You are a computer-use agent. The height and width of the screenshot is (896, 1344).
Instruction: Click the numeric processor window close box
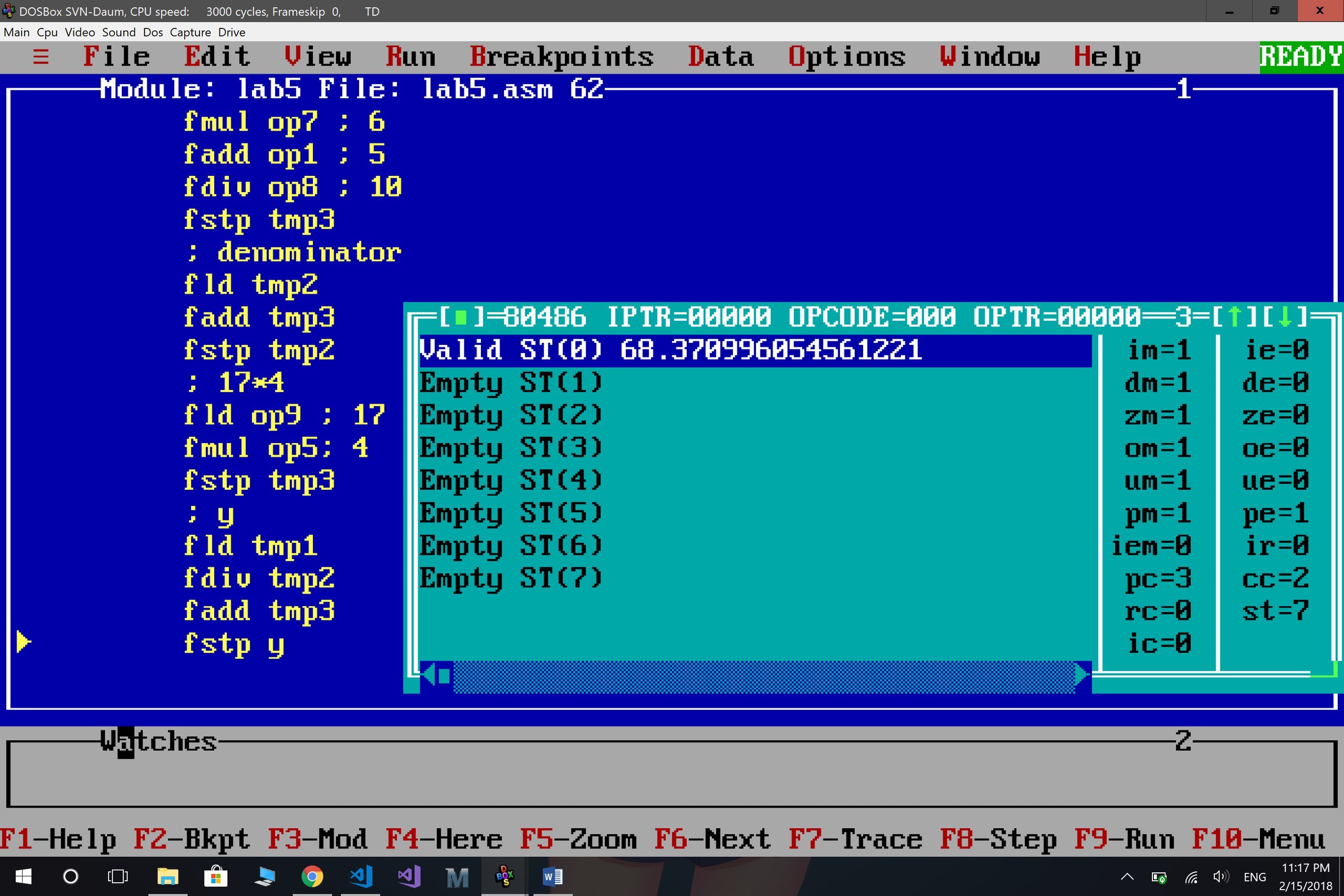460,317
